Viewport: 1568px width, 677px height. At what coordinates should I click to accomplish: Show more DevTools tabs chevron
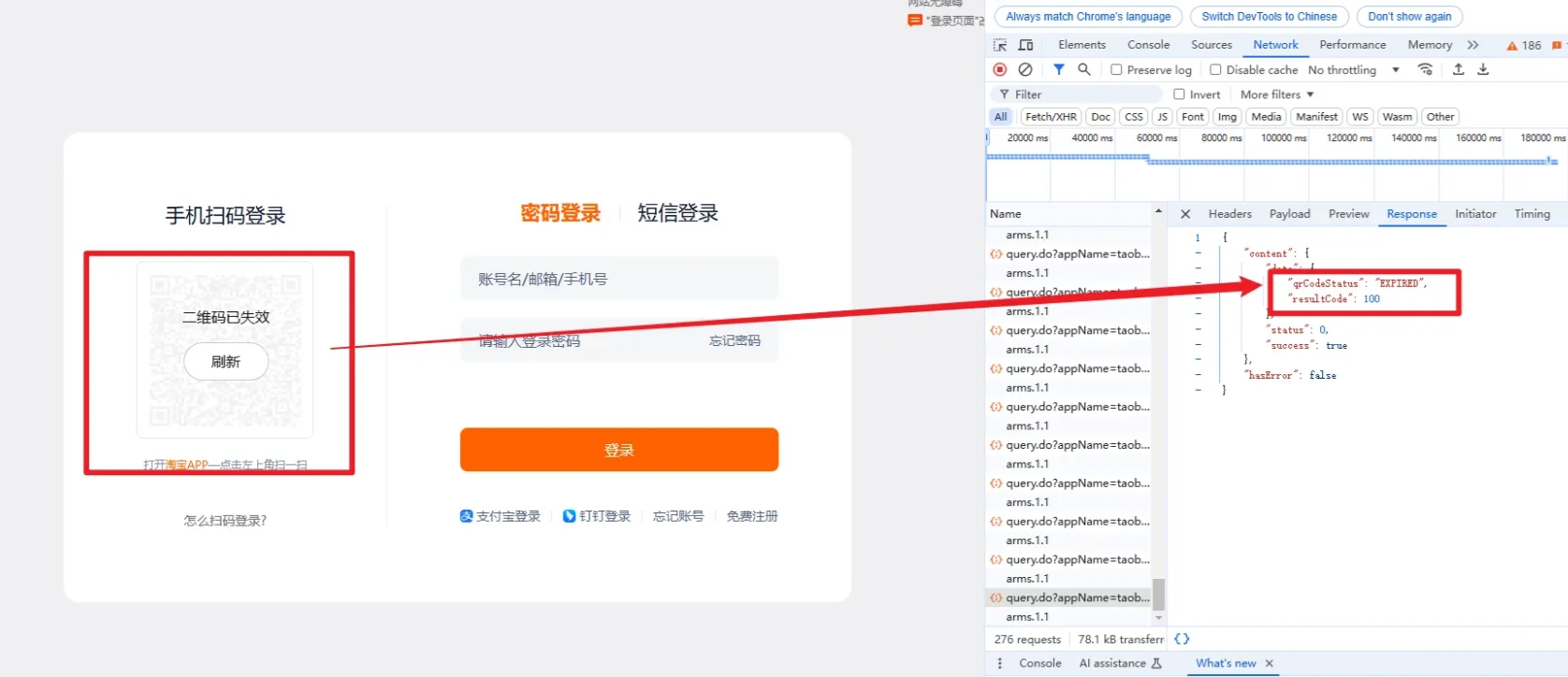(x=1473, y=45)
